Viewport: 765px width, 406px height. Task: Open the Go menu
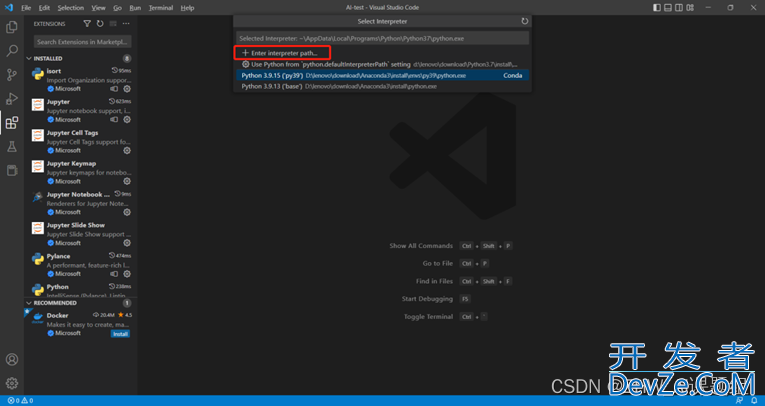coord(118,8)
